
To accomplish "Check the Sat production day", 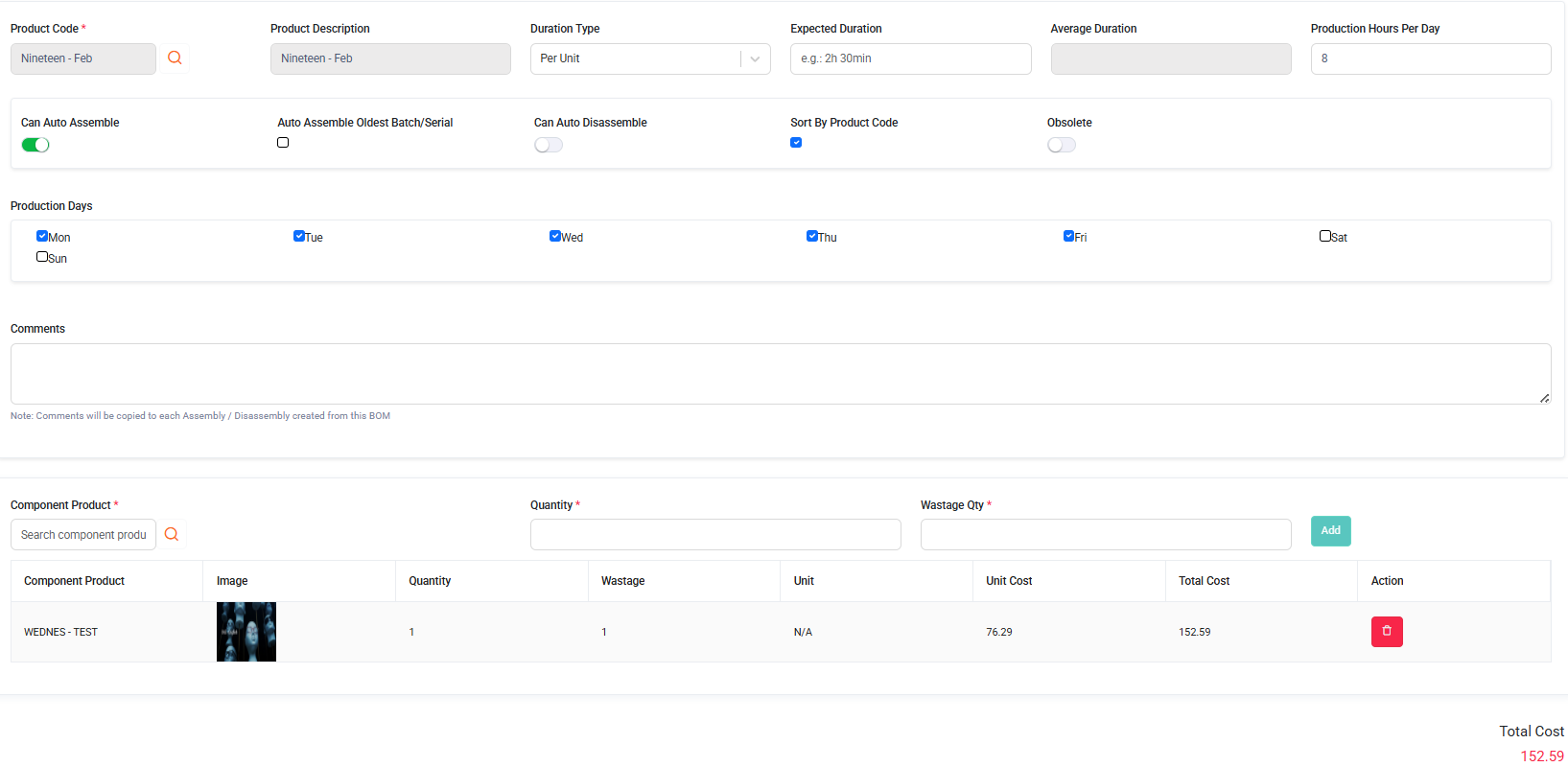I will (x=1325, y=236).
